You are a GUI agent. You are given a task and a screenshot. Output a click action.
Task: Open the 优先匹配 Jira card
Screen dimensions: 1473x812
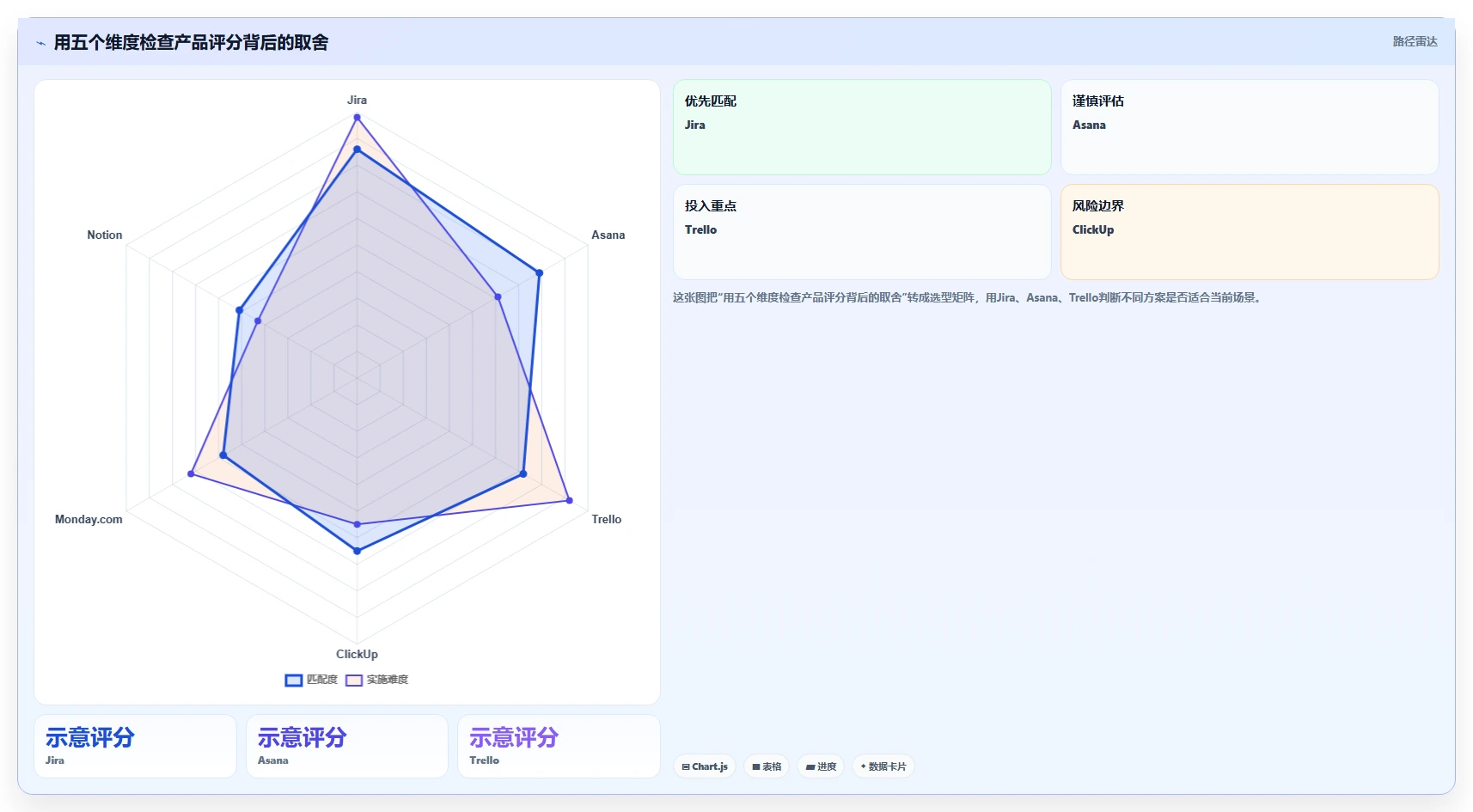862,127
